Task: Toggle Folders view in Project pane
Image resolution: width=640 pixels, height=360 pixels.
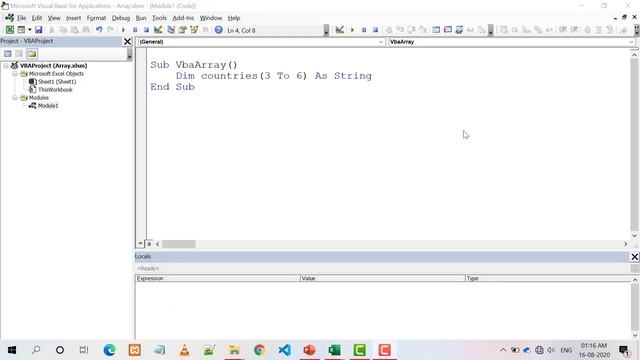Action: pos(32,53)
